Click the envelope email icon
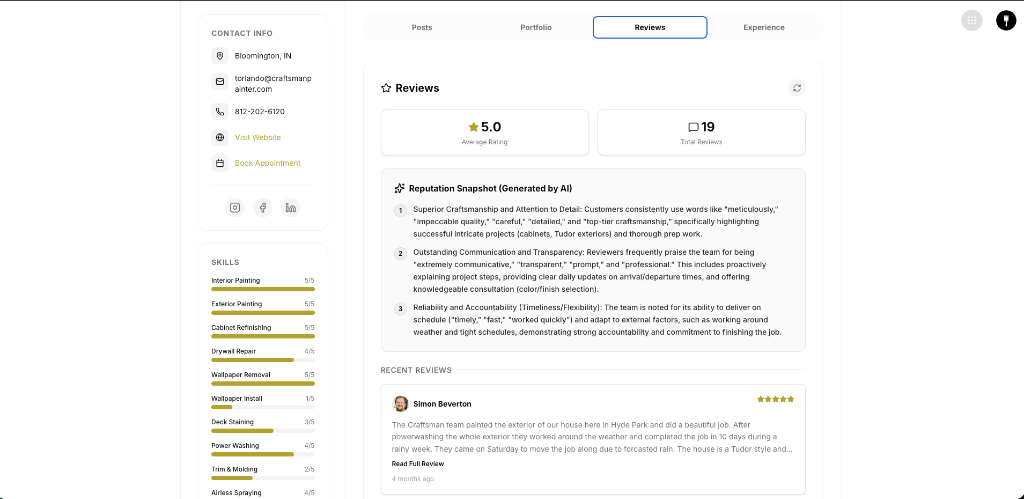 pyautogui.click(x=220, y=82)
